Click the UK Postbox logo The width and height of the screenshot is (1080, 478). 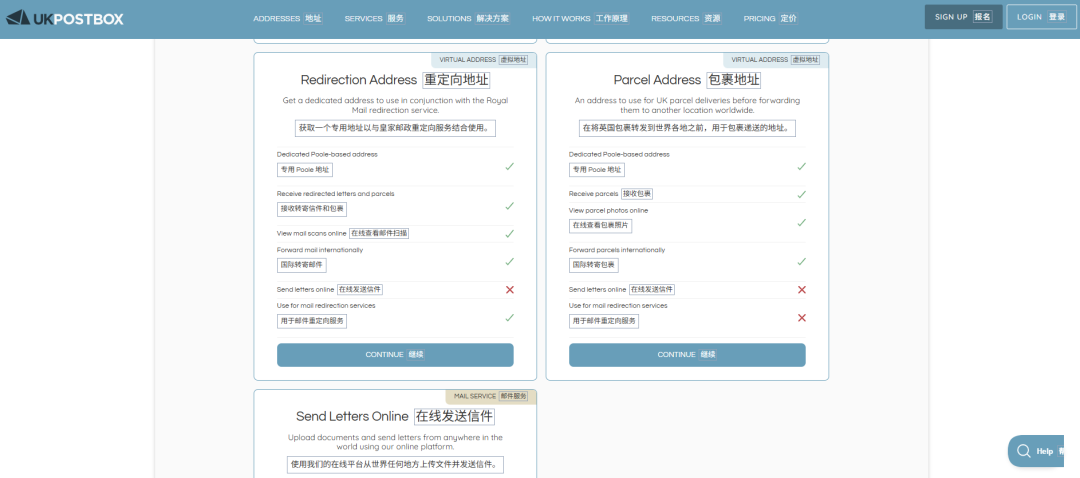pyautogui.click(x=64, y=18)
